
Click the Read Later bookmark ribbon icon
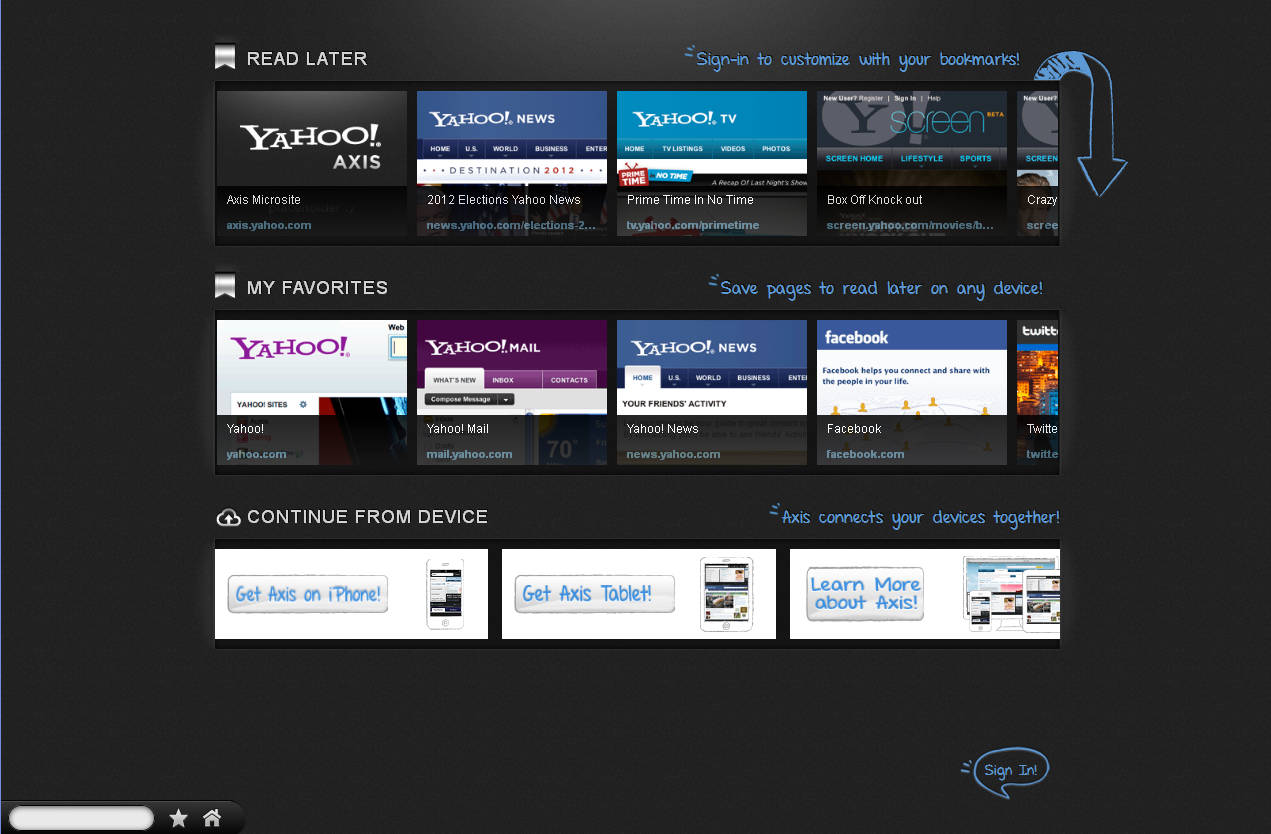(225, 57)
